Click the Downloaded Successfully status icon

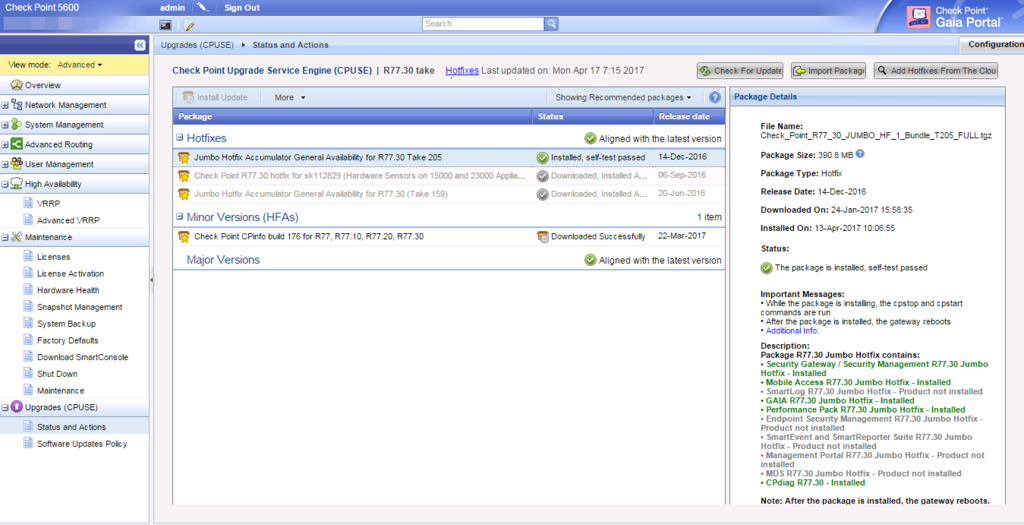(x=542, y=236)
